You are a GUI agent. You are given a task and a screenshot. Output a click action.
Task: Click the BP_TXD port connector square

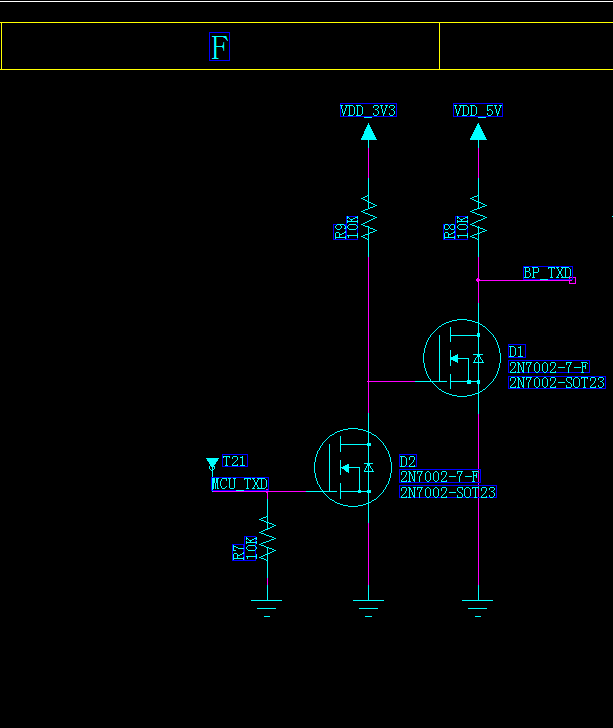[x=573, y=280]
